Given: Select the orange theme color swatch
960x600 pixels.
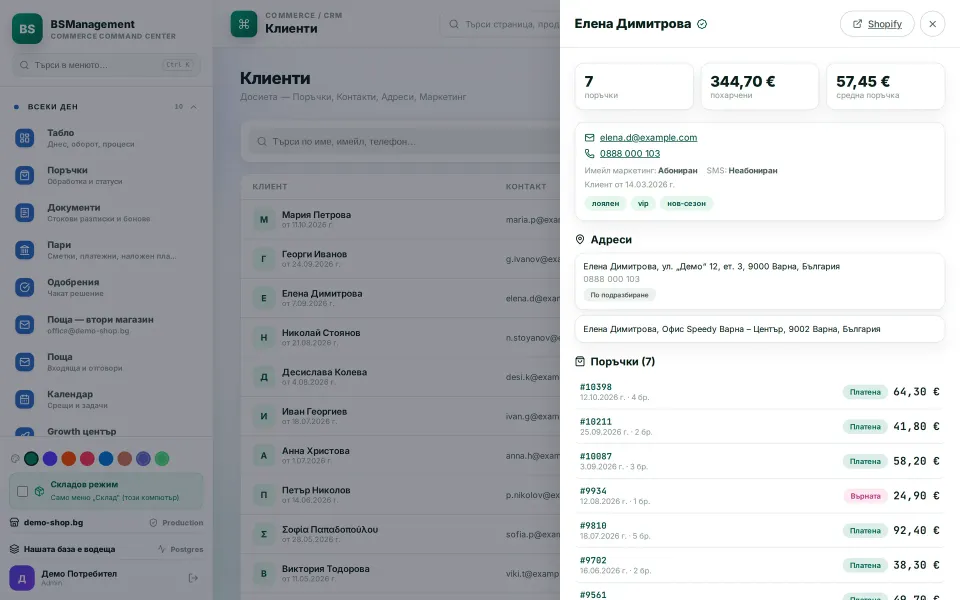Looking at the screenshot, I should pos(69,459).
